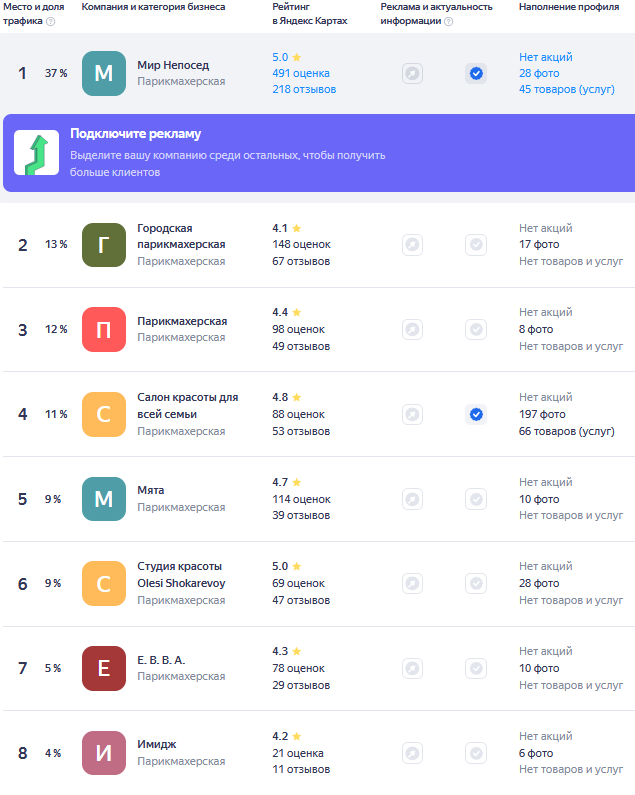The image size is (635, 795).
Task: Open the '45 товаров (услуг)' link
Action: pos(567,89)
